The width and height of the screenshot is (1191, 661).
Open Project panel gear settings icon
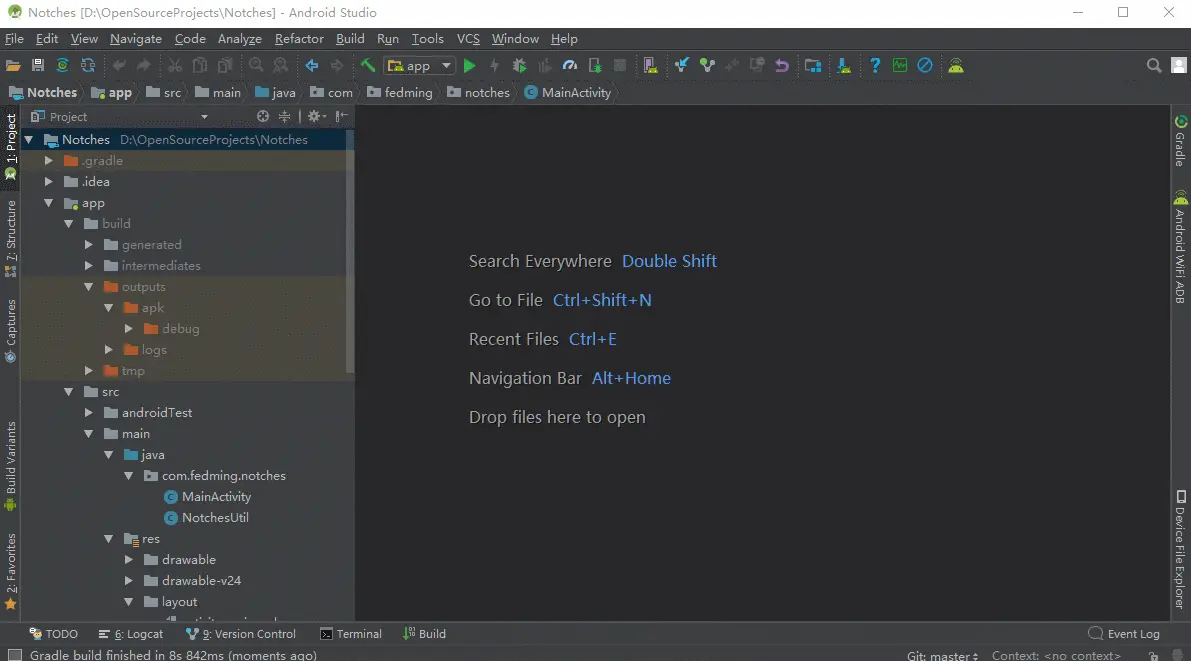315,116
